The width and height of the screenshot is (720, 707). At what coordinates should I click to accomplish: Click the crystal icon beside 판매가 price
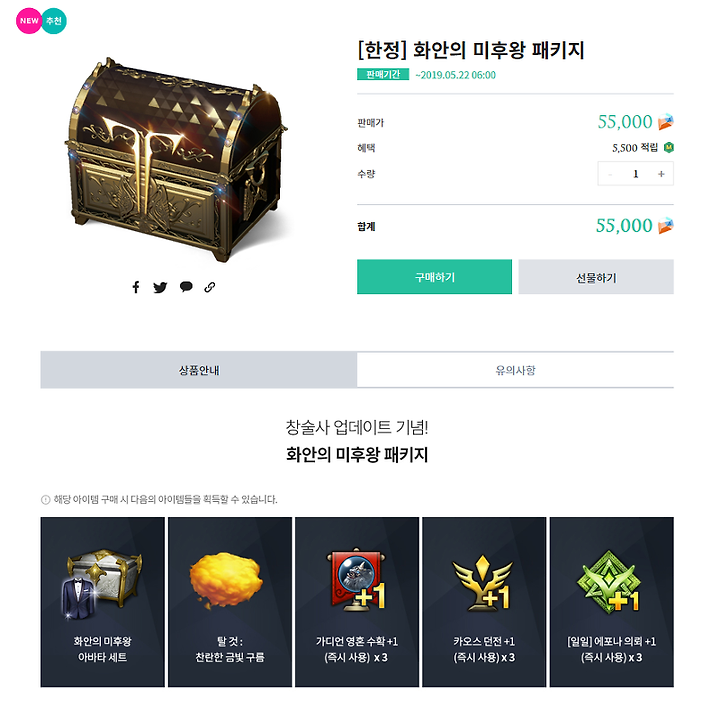click(x=665, y=122)
